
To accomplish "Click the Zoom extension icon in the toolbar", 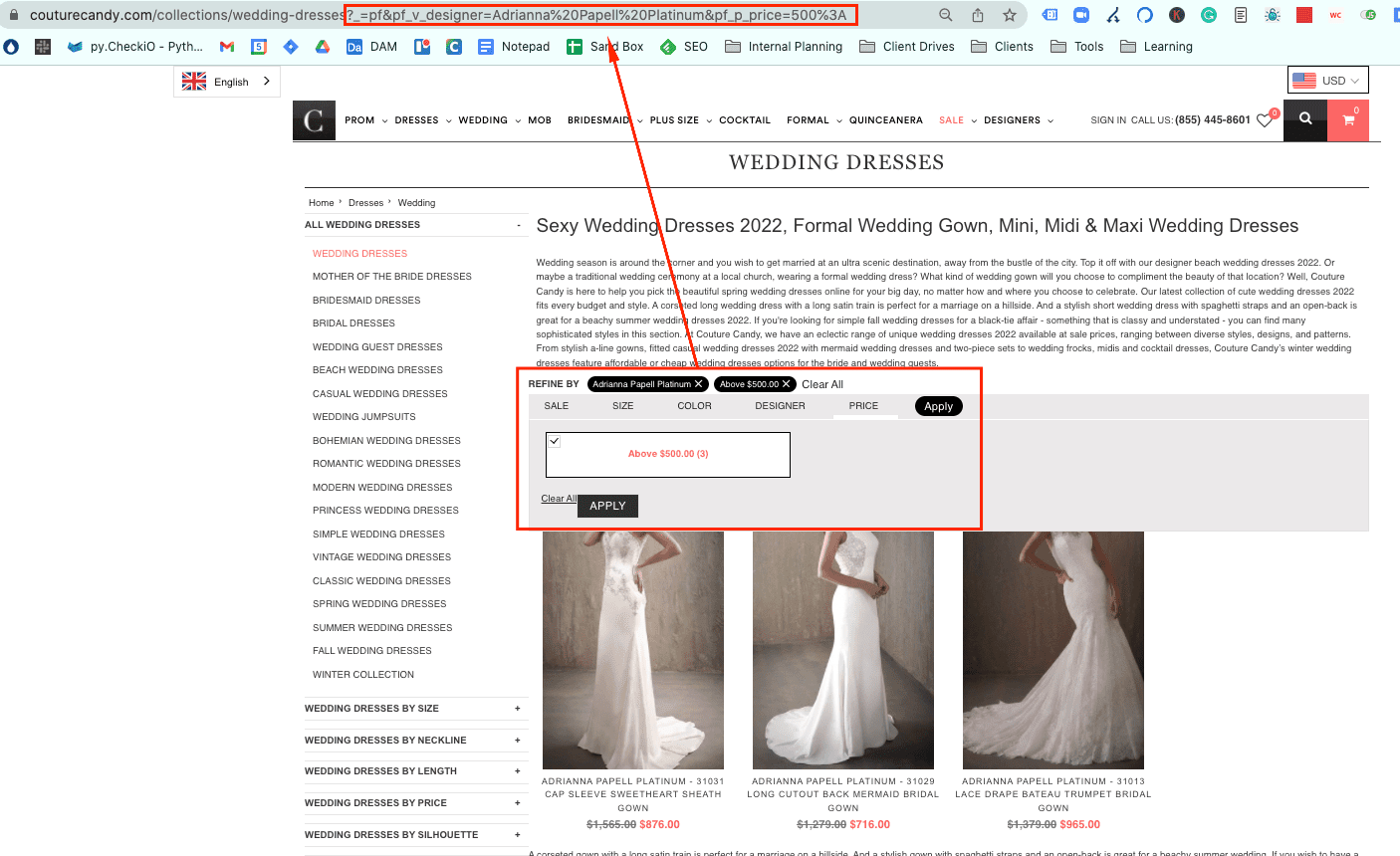I will pyautogui.click(x=1082, y=15).
